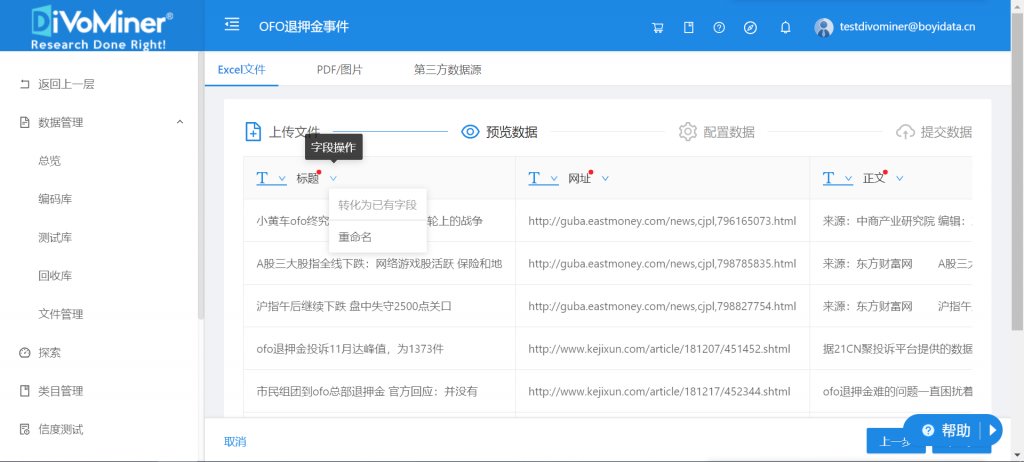Viewport: 1024px width, 462px height.
Task: Open 回收库 in sidebar
Action: coord(55,276)
